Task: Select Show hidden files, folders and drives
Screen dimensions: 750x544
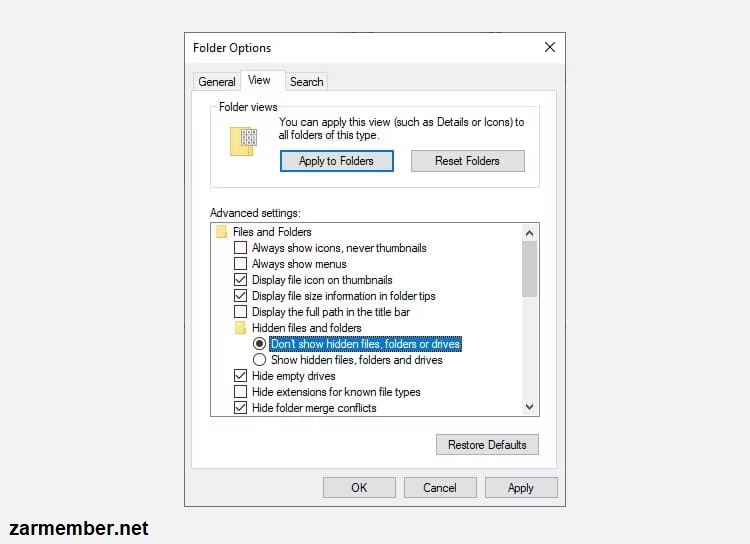Action: pos(259,360)
